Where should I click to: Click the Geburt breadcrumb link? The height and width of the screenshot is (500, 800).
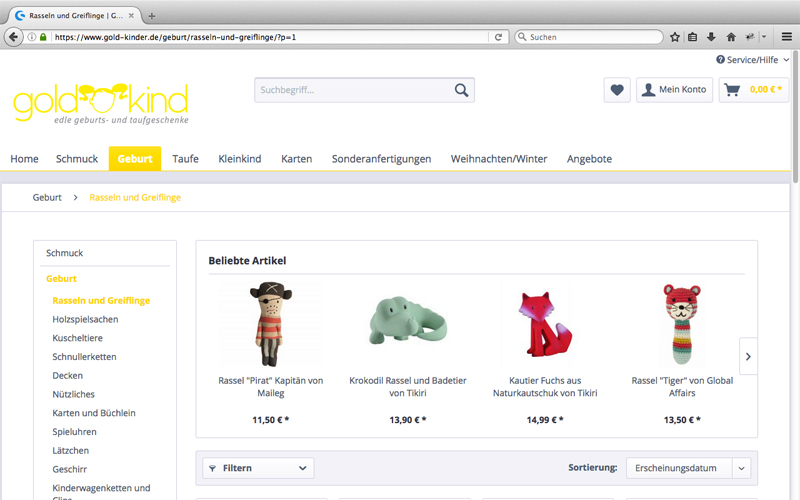46,198
